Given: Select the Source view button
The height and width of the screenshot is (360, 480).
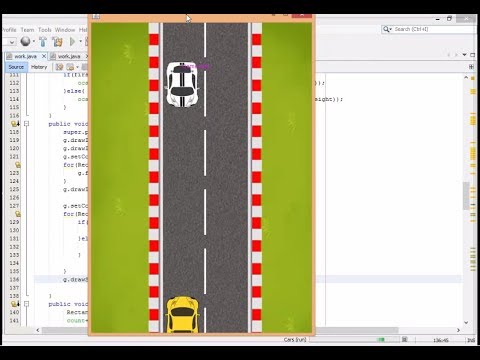Looking at the screenshot, I should (x=16, y=67).
